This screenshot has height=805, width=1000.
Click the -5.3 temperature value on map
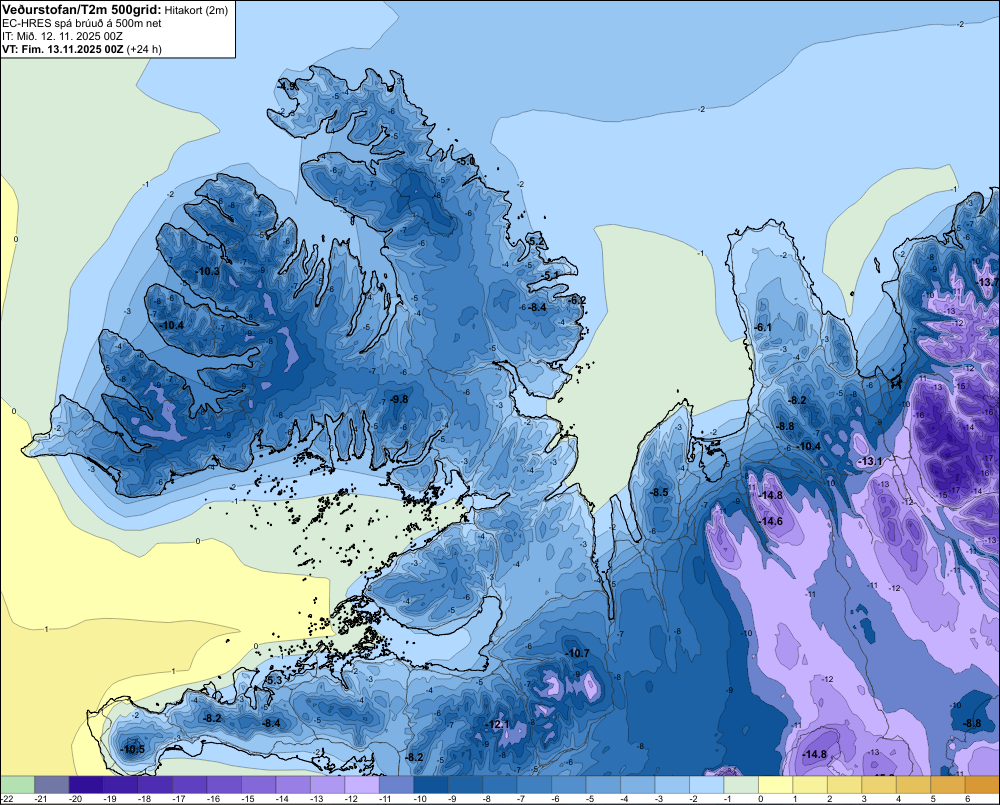coord(273,681)
